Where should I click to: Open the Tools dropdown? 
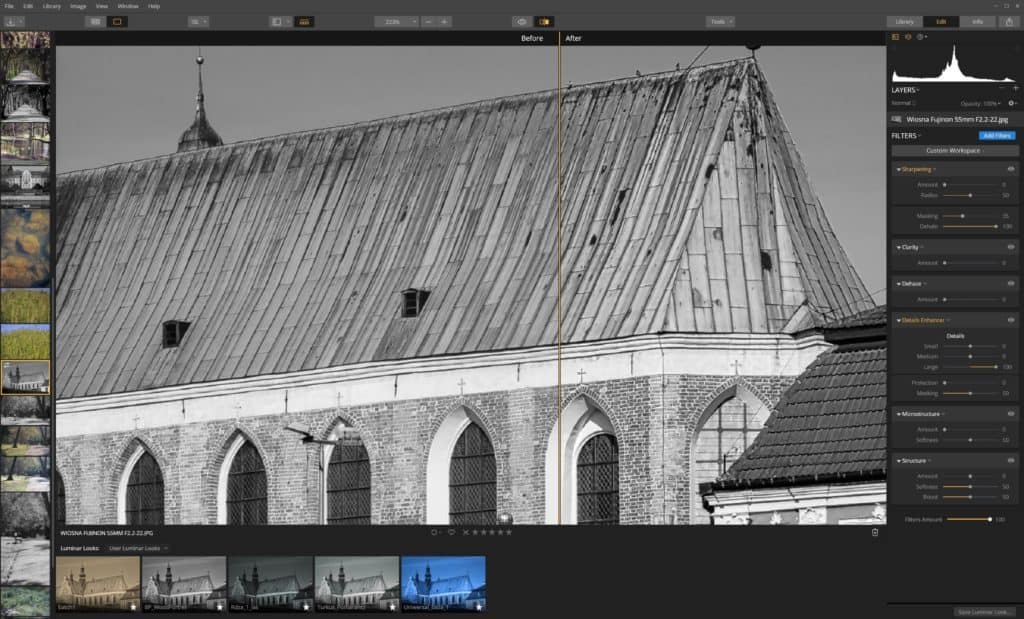tap(719, 21)
